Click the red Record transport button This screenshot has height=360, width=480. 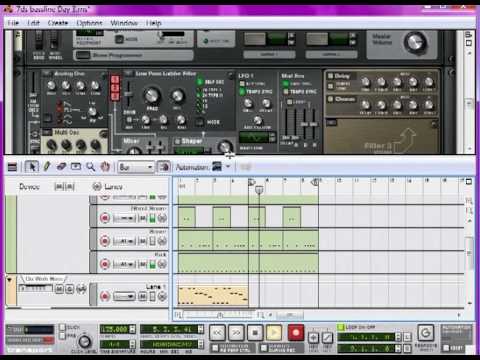point(296,332)
